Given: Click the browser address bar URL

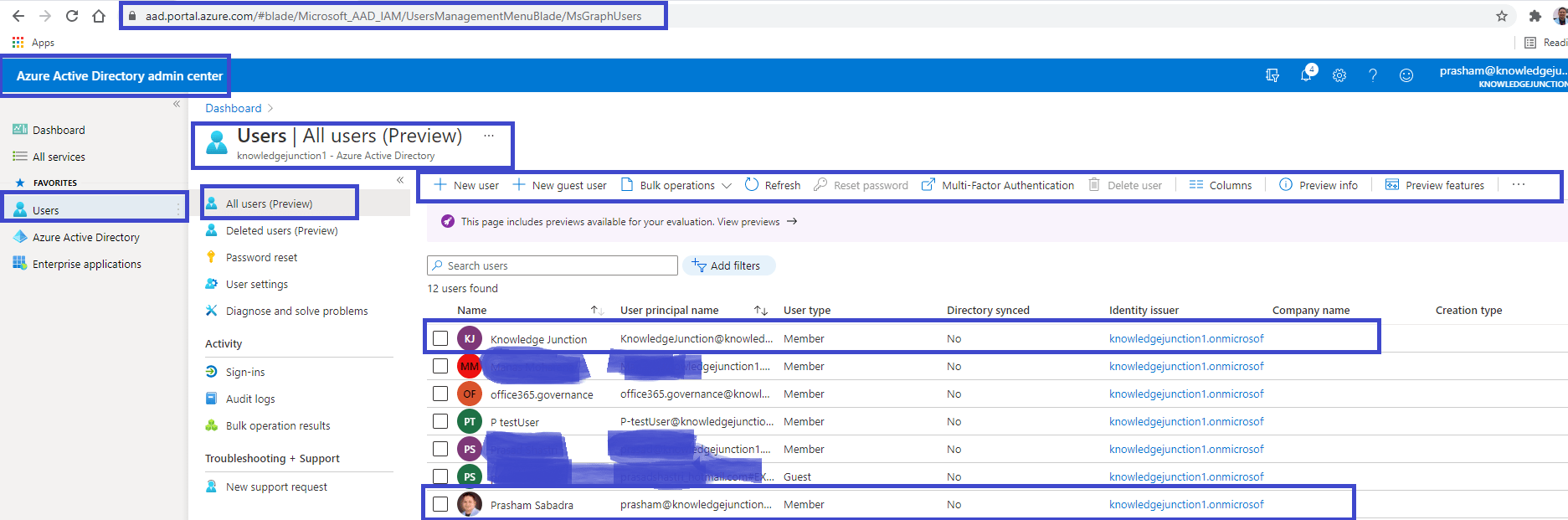Looking at the screenshot, I should [393, 16].
